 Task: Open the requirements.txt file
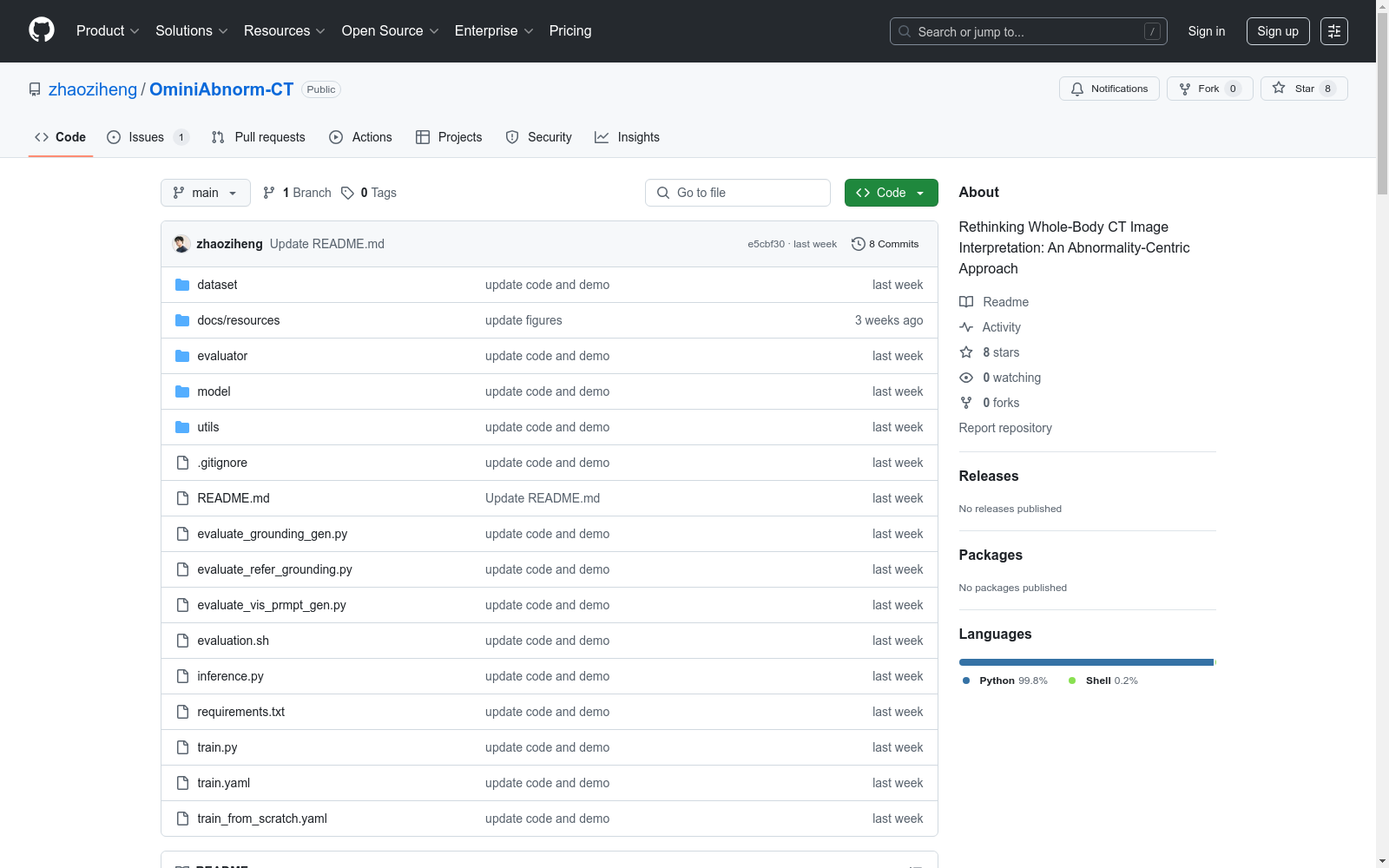[241, 712]
